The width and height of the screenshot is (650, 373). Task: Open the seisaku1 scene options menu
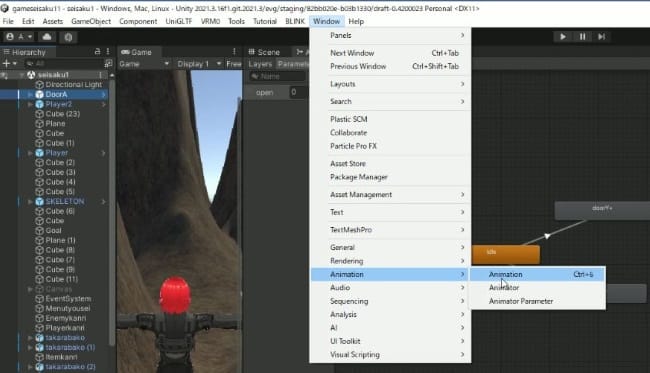[x=101, y=75]
